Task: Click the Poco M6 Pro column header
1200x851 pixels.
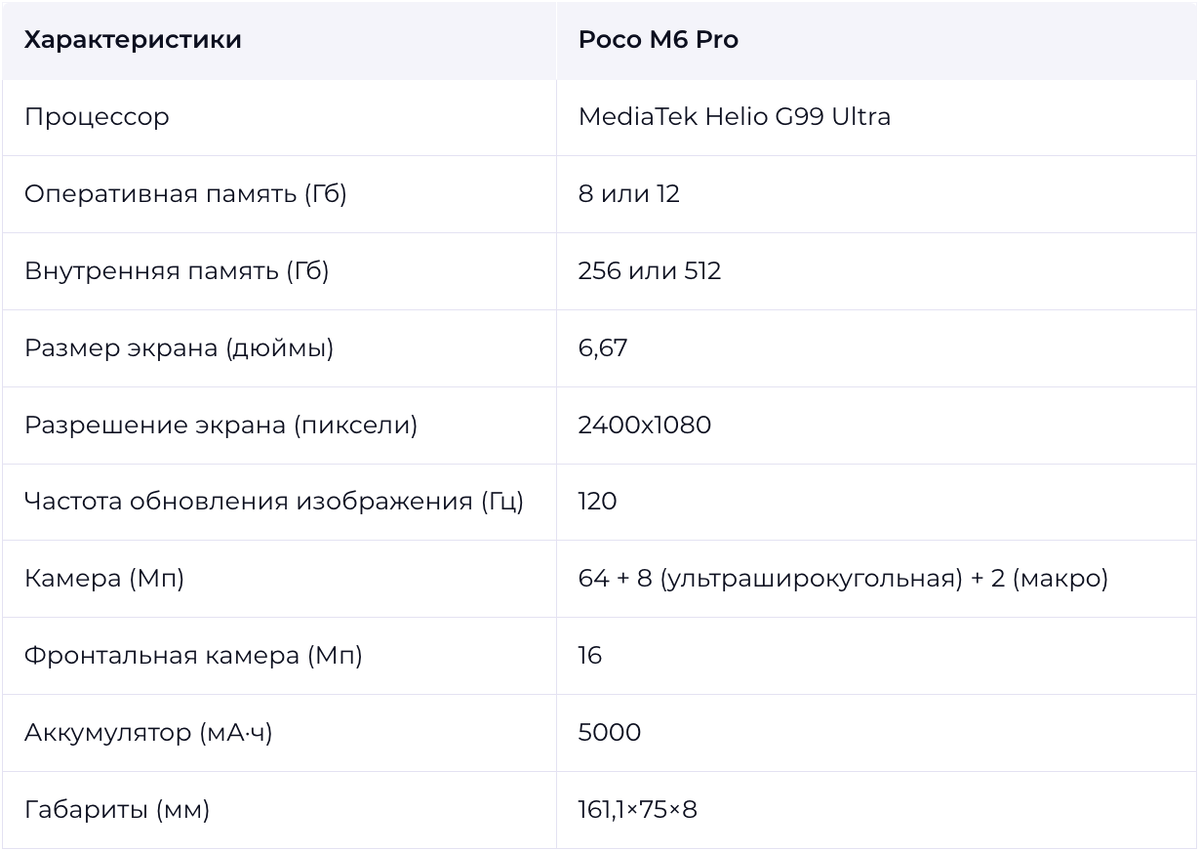Action: pos(658,40)
